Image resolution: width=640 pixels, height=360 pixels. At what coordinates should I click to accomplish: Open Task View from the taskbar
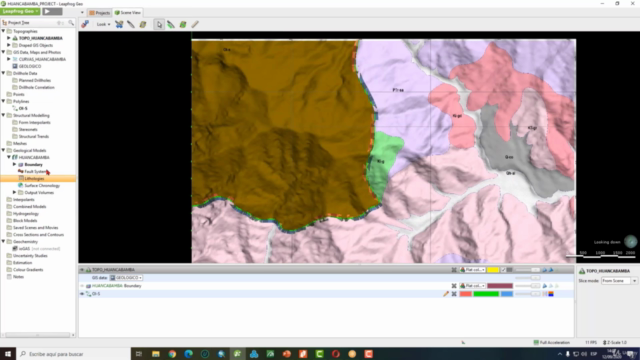click(139, 354)
